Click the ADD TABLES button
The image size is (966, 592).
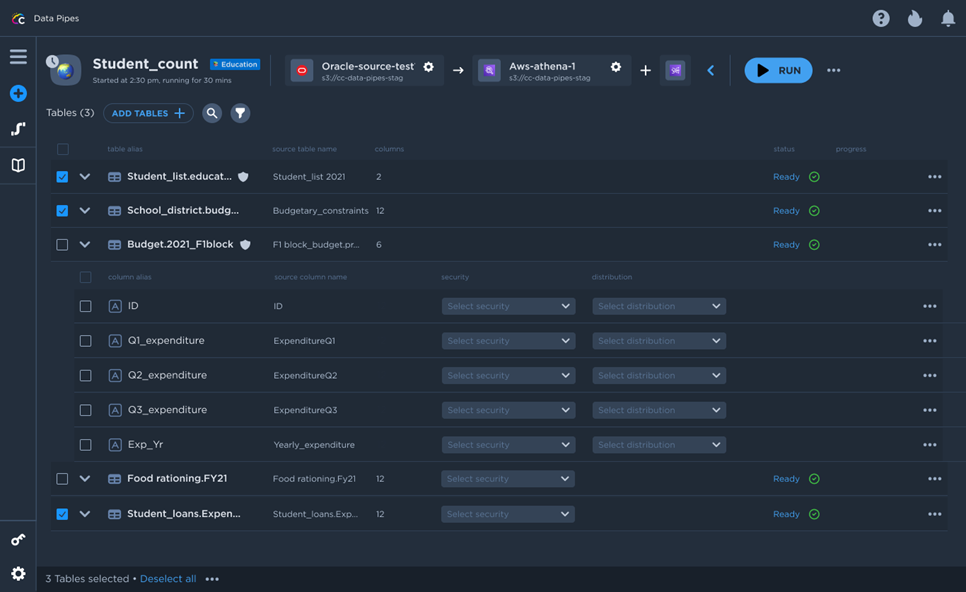pyautogui.click(x=148, y=113)
